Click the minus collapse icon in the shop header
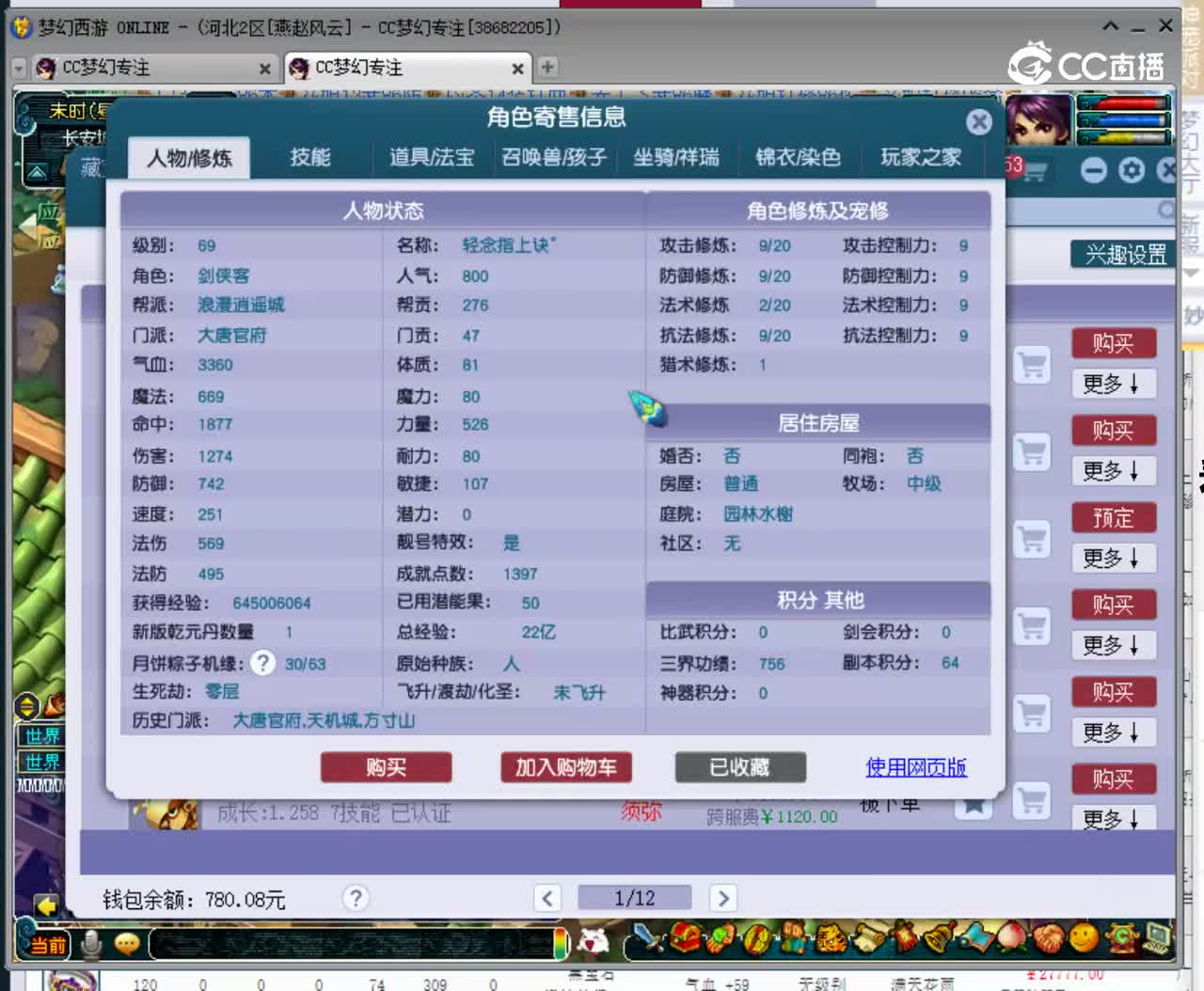The height and width of the screenshot is (991, 1204). point(1093,170)
